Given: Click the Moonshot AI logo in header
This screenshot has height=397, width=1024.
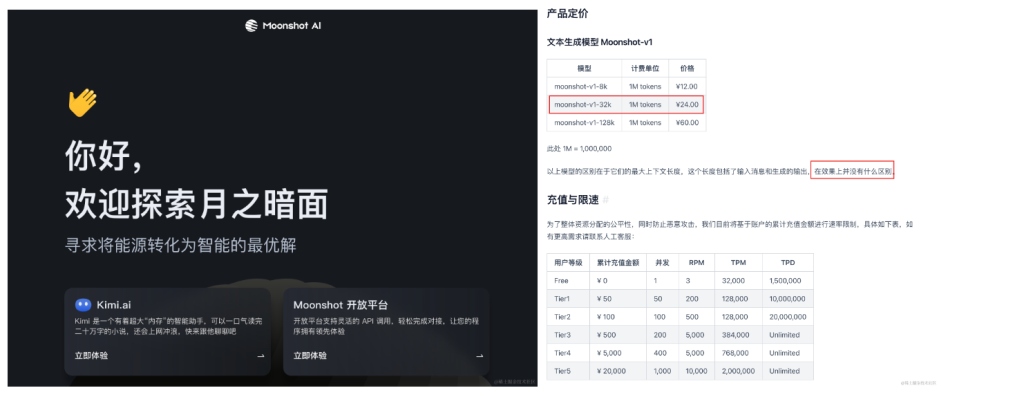Looking at the screenshot, I should (x=283, y=26).
